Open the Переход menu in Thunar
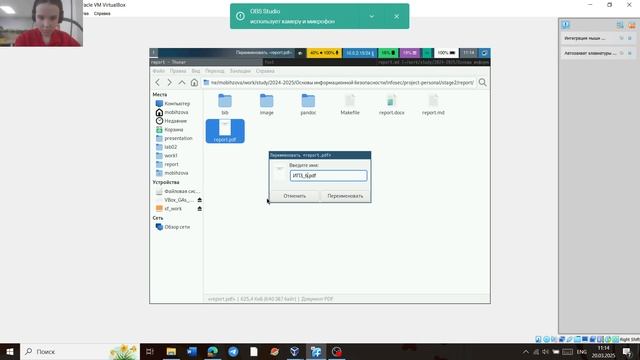This screenshot has width=640, height=360. click(x=215, y=71)
